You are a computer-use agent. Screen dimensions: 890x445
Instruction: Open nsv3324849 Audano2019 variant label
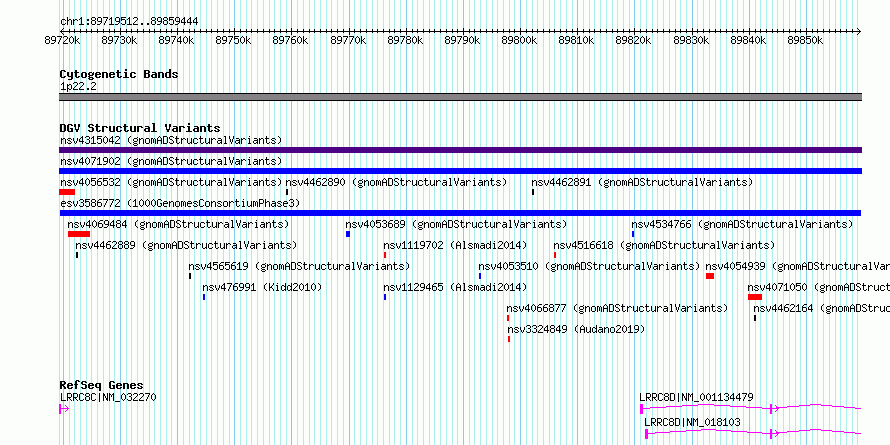coord(576,329)
